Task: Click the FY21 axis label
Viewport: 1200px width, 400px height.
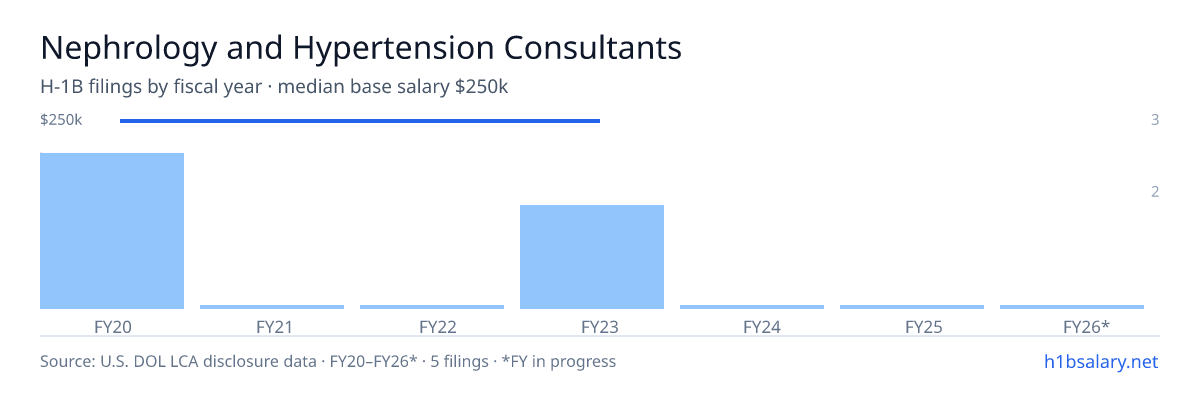Action: tap(272, 326)
